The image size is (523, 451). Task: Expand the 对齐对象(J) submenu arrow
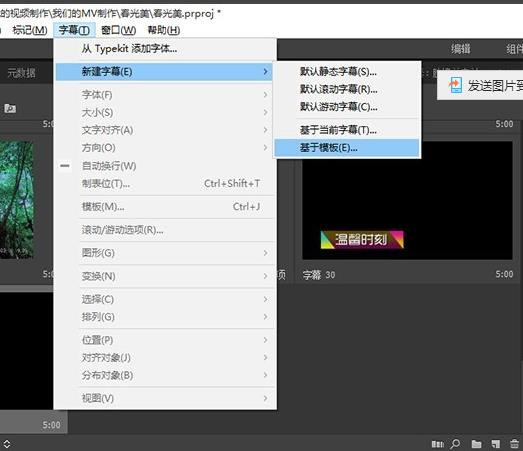[x=266, y=358]
